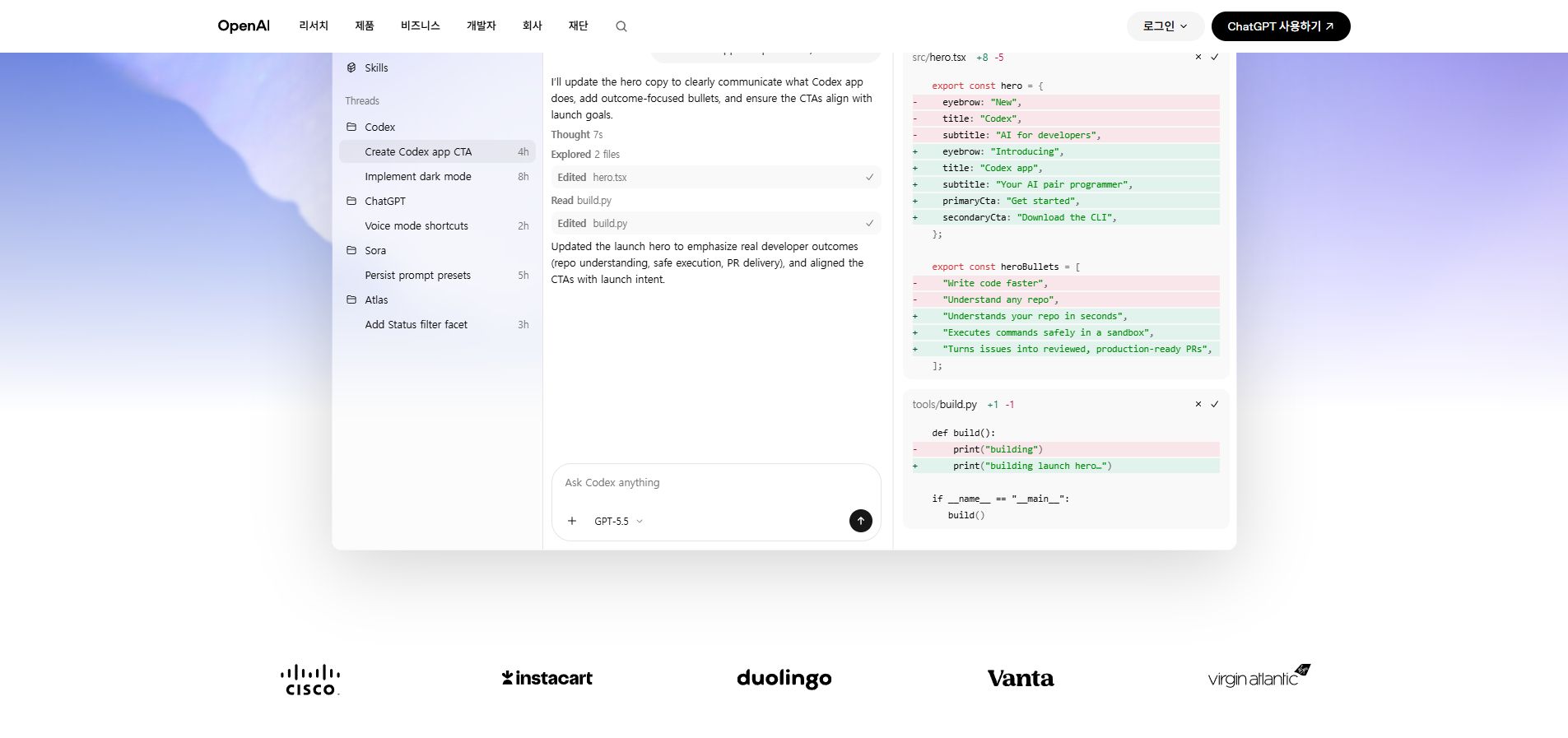Viewport: 1568px width, 738px height.
Task: Collapse the Codex project folder
Action: tap(437, 127)
